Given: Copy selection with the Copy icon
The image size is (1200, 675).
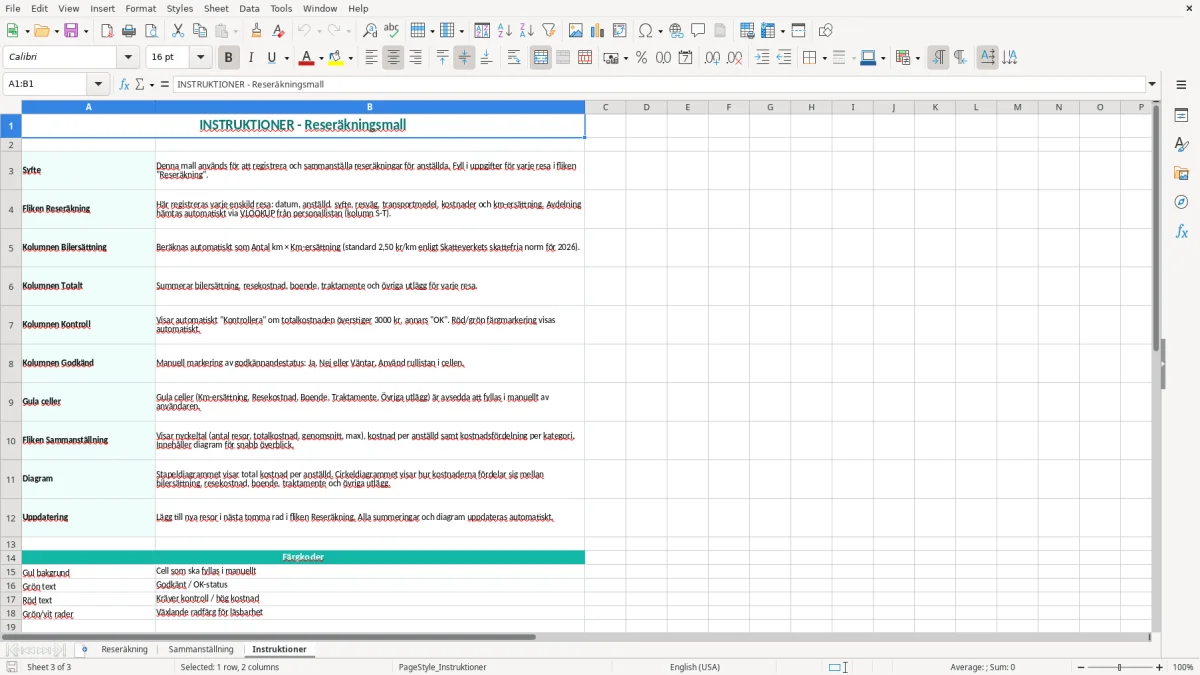Looking at the screenshot, I should click(200, 31).
